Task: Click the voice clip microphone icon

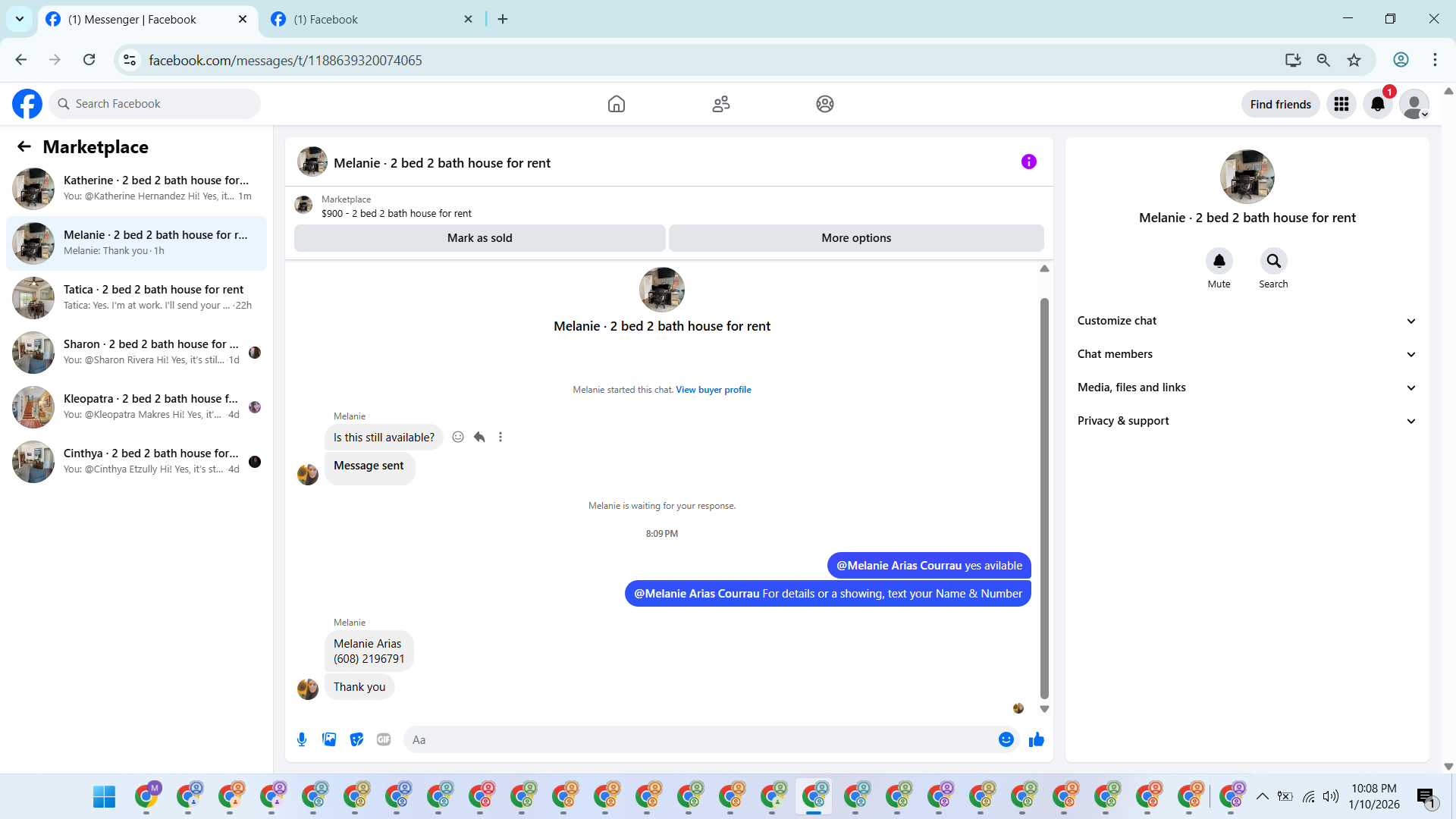Action: coord(302,739)
